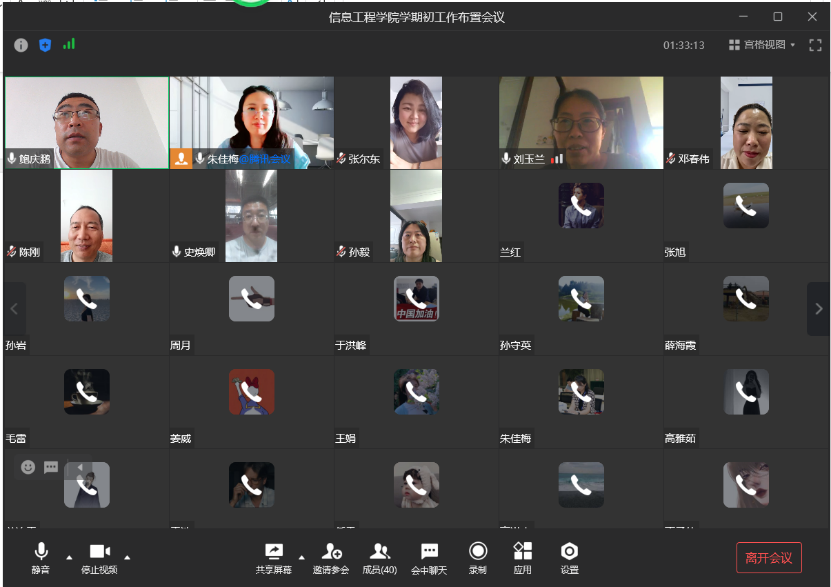Mute microphone with 静音 button
Screen dimensions: 831x587
tap(41, 558)
